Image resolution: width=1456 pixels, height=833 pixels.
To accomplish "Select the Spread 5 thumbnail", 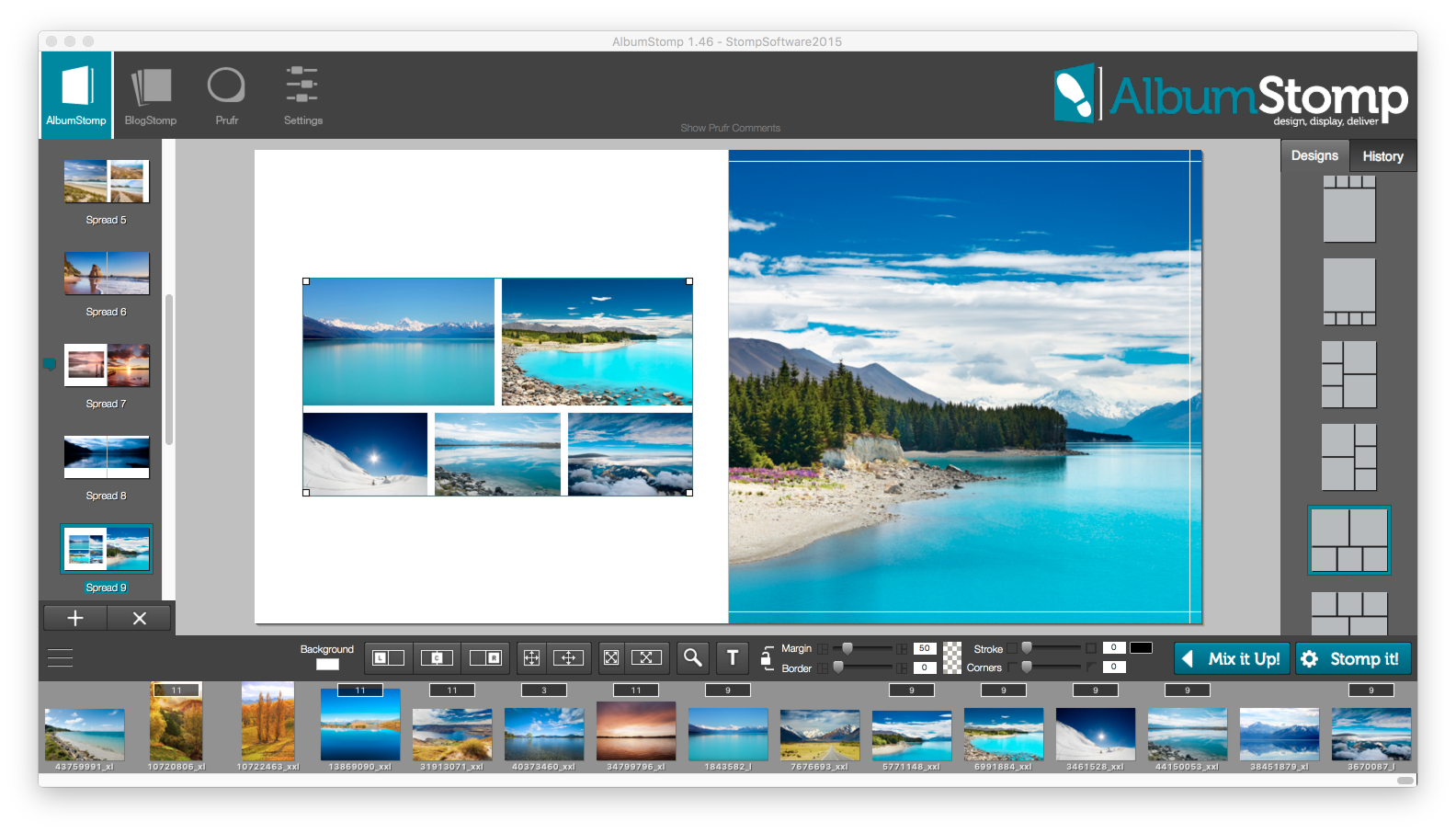I will pos(107,181).
